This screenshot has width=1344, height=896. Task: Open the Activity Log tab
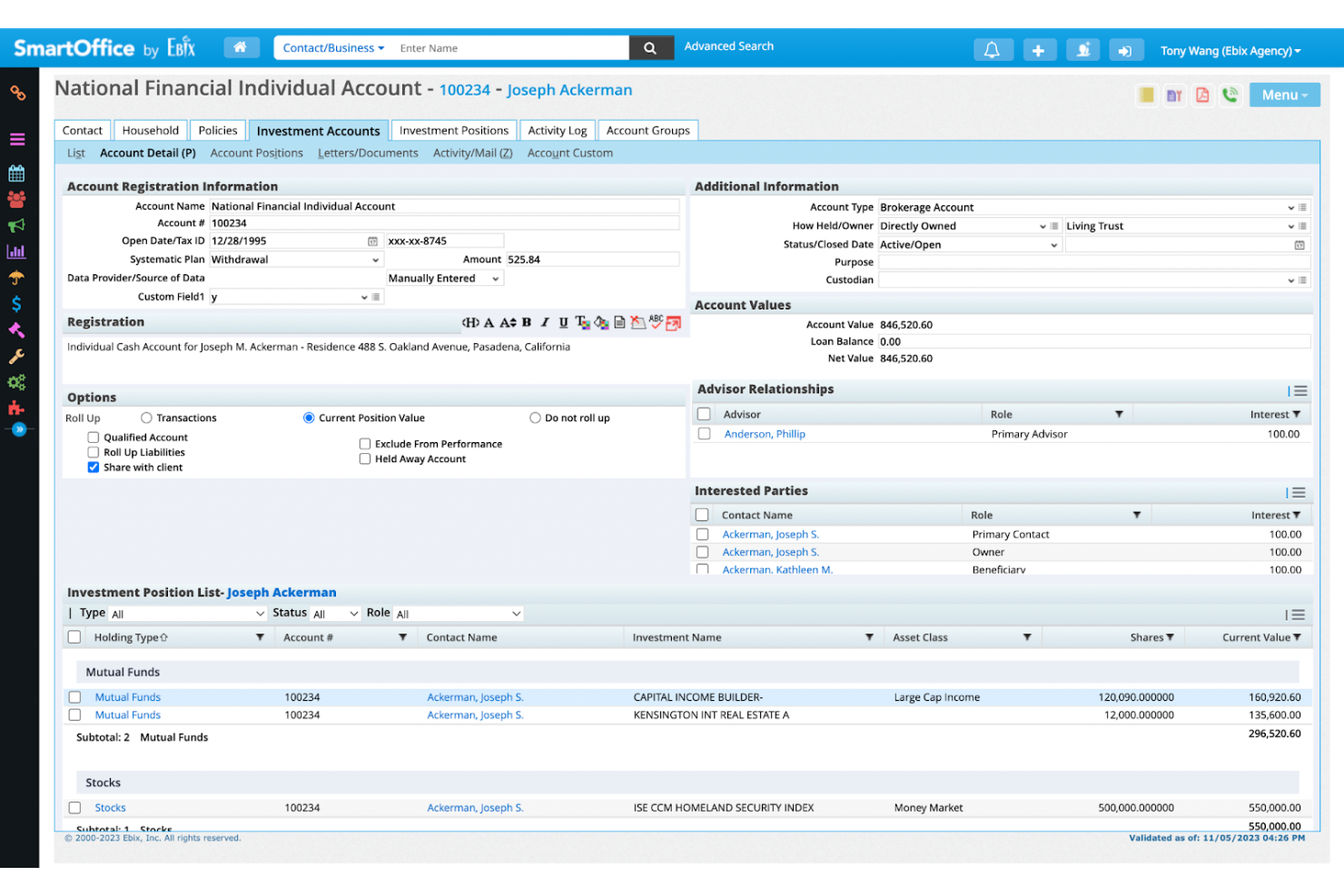coord(558,131)
